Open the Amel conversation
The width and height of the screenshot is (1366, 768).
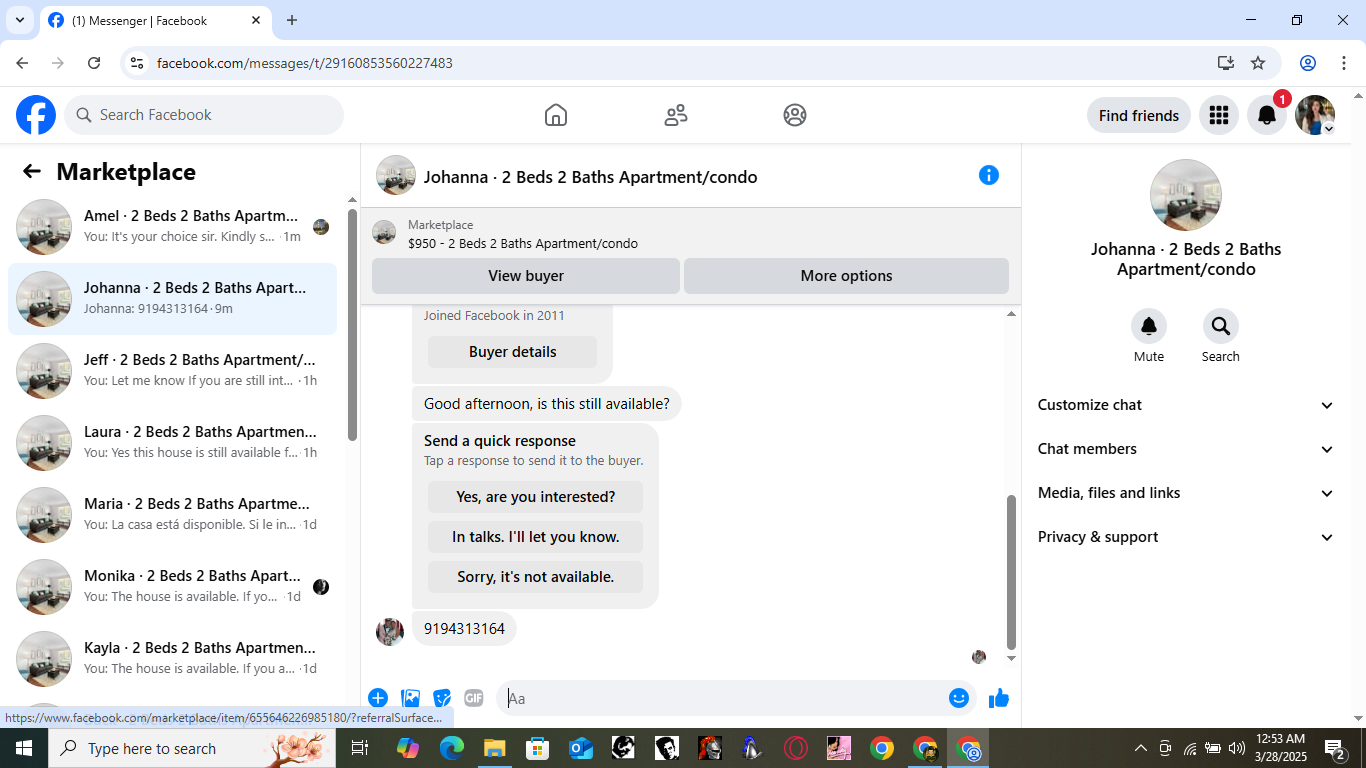coord(172,227)
